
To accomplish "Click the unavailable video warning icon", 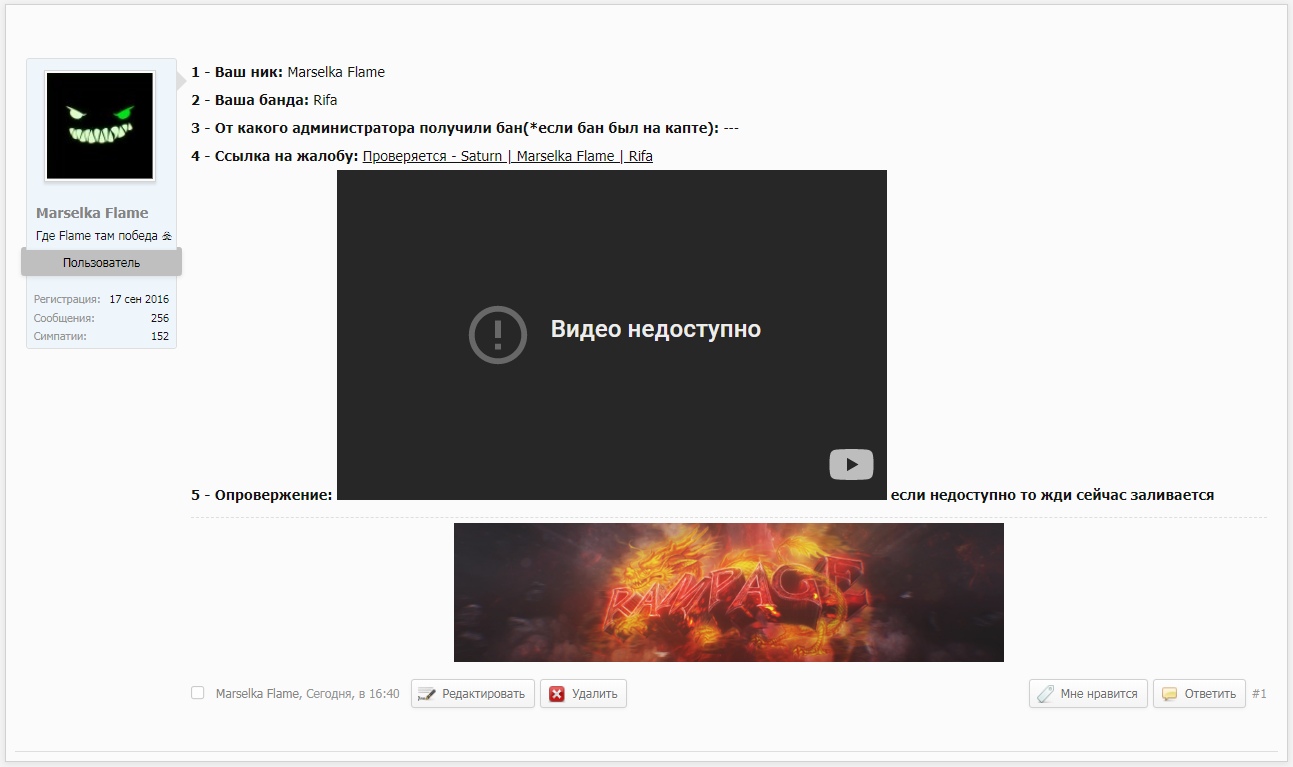I will point(498,334).
